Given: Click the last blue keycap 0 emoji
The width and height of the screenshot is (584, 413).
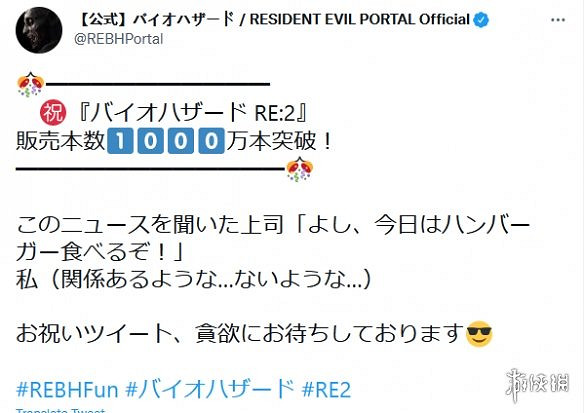Looking at the screenshot, I should tap(211, 141).
